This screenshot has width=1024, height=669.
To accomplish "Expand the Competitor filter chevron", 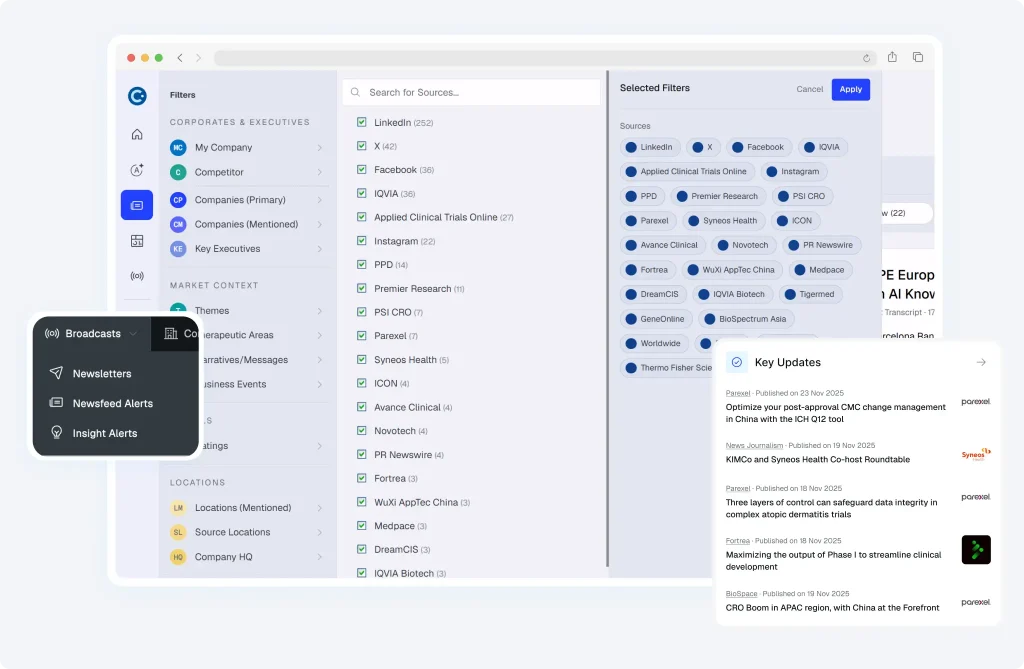I will tap(319, 172).
